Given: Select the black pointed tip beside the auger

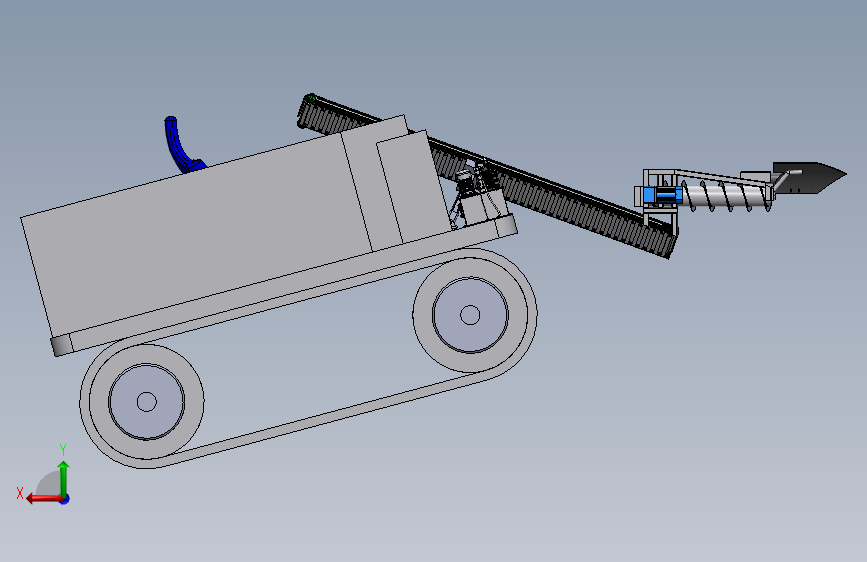Looking at the screenshot, I should [809, 178].
